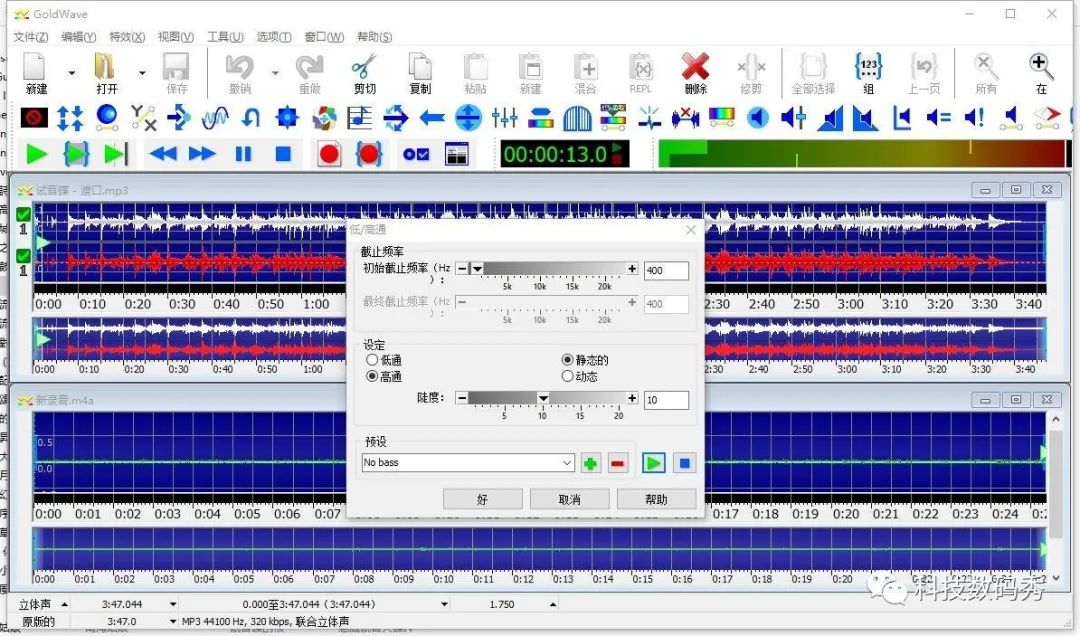Toggle the left channel green checkbox
Viewport: 1080px width, 636px height.
click(x=23, y=214)
